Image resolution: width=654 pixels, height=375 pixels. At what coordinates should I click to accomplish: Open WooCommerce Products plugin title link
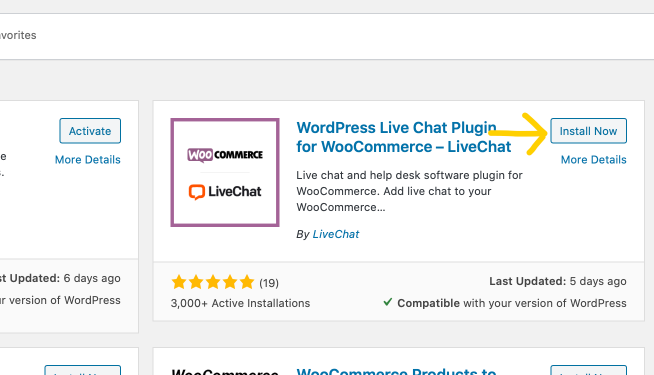point(396,371)
